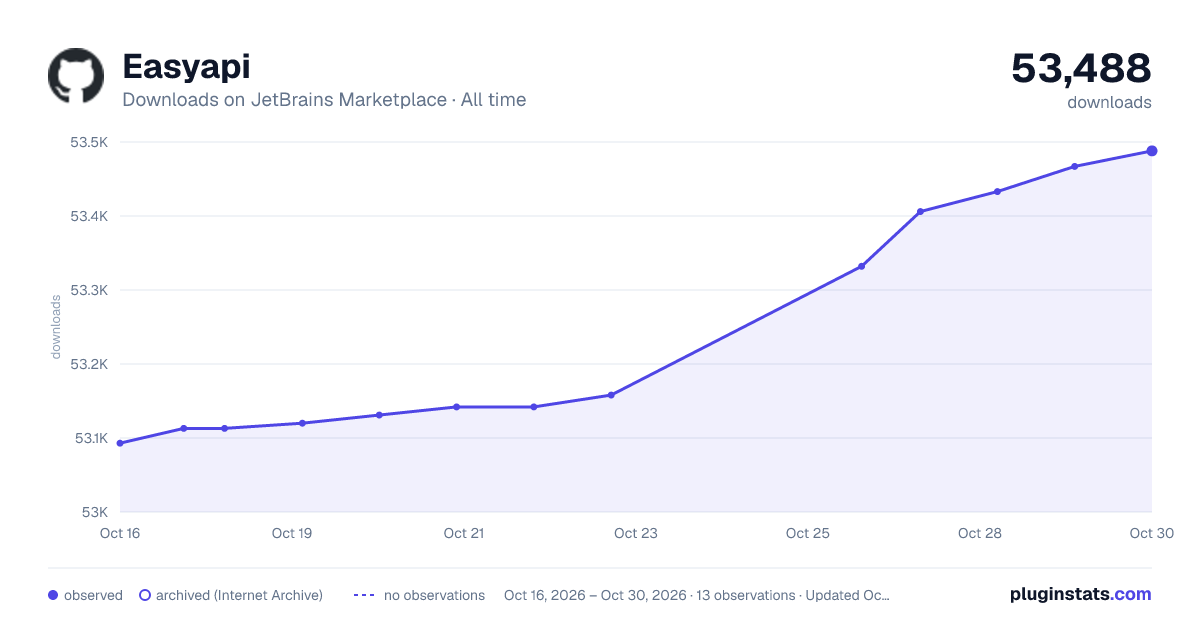Click the Oct 19 x-axis label

(x=292, y=533)
